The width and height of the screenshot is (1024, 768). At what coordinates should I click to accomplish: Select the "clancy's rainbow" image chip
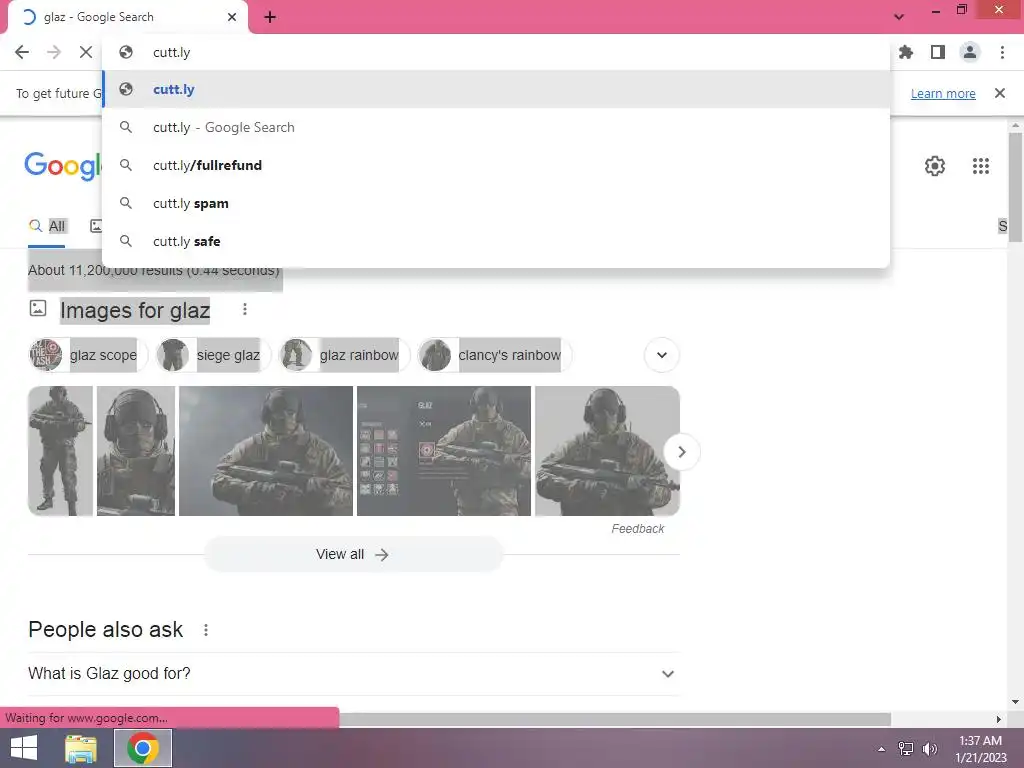[x=494, y=355]
